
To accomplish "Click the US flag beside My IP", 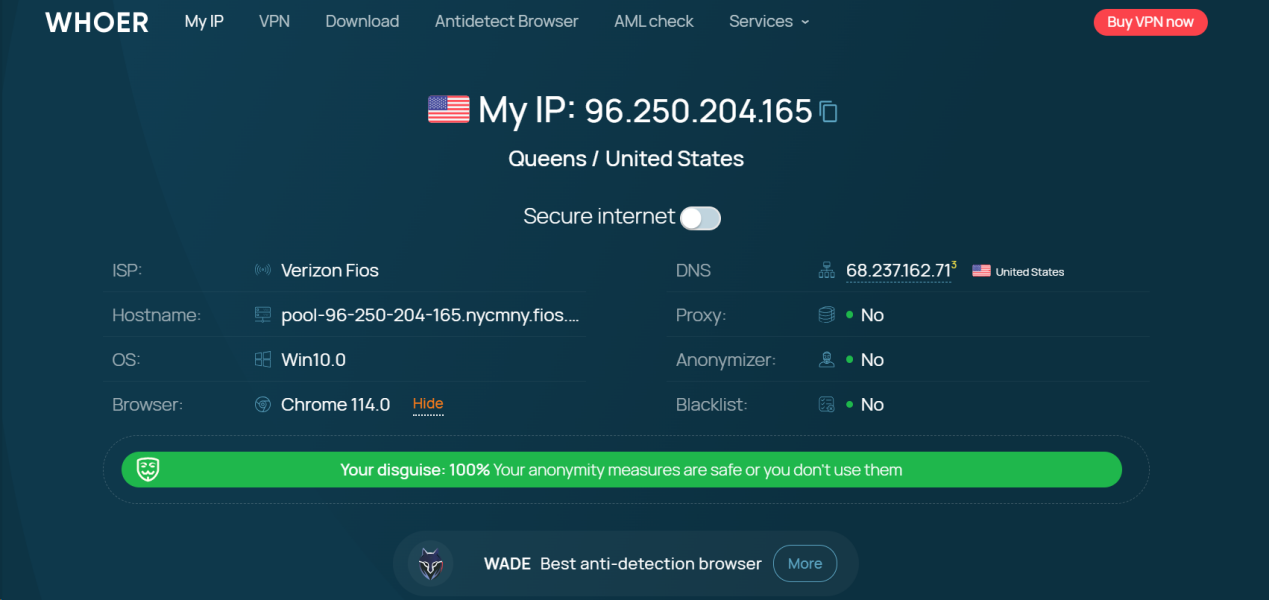I will pos(449,109).
